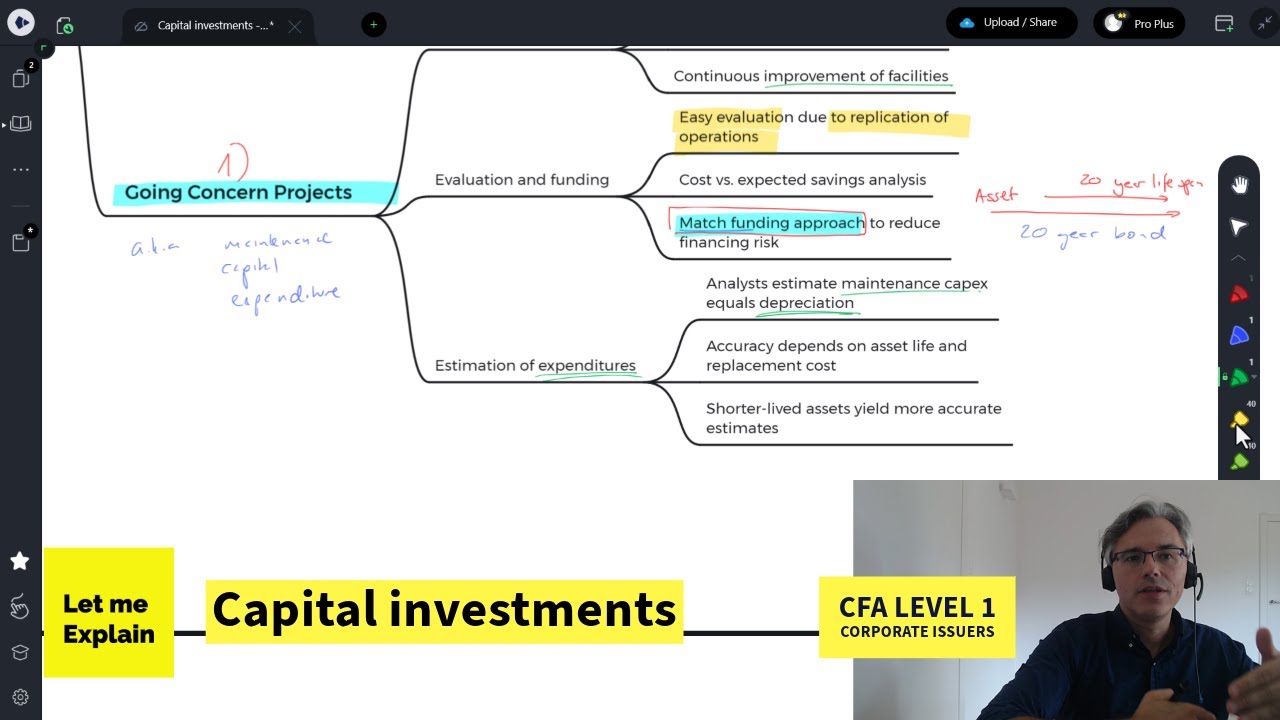This screenshot has width=1280, height=720.
Task: Open the Pro Plus account menu
Action: 1139,23
